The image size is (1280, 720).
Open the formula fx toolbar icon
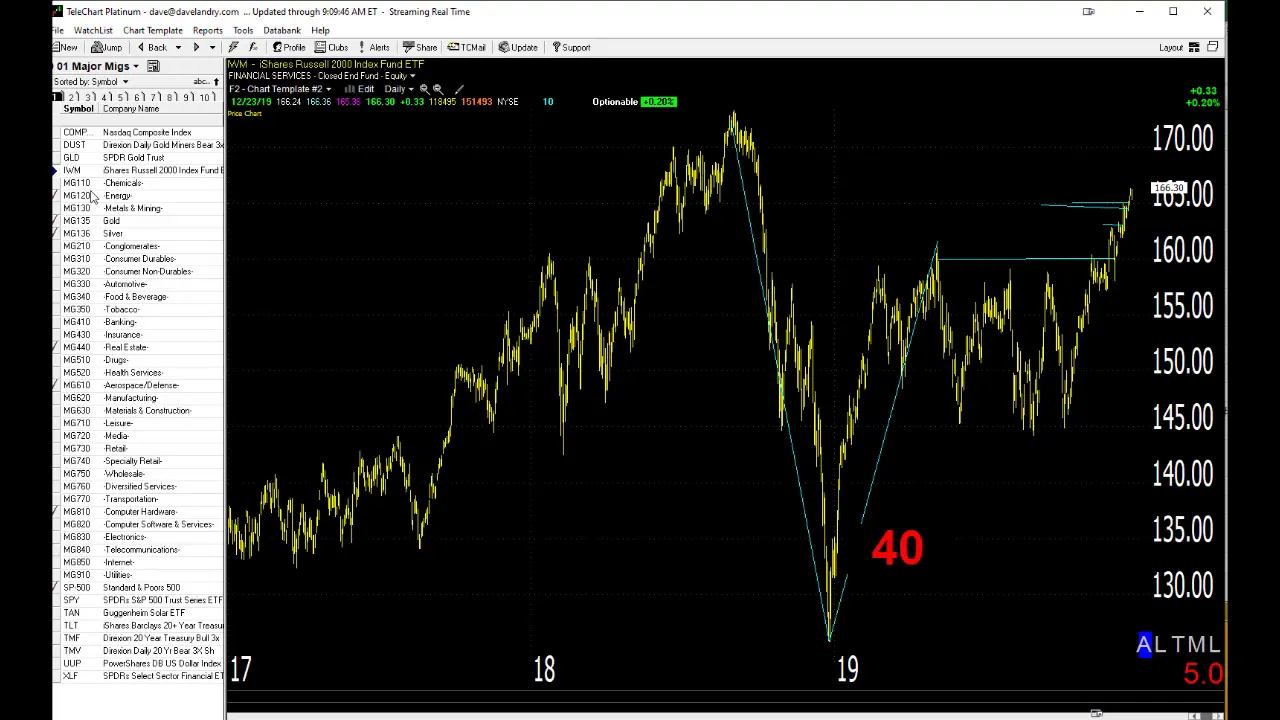(x=253, y=47)
